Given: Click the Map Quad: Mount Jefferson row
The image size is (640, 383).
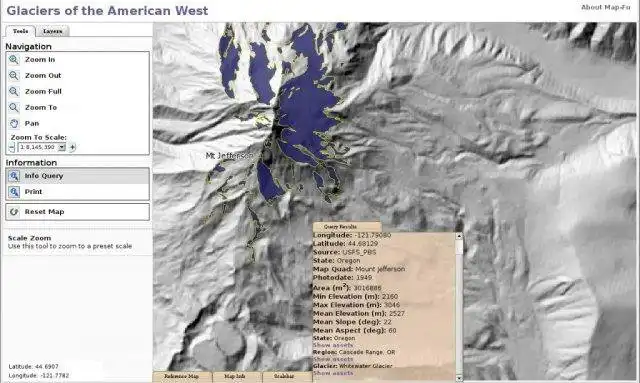Looking at the screenshot, I should tap(359, 269).
